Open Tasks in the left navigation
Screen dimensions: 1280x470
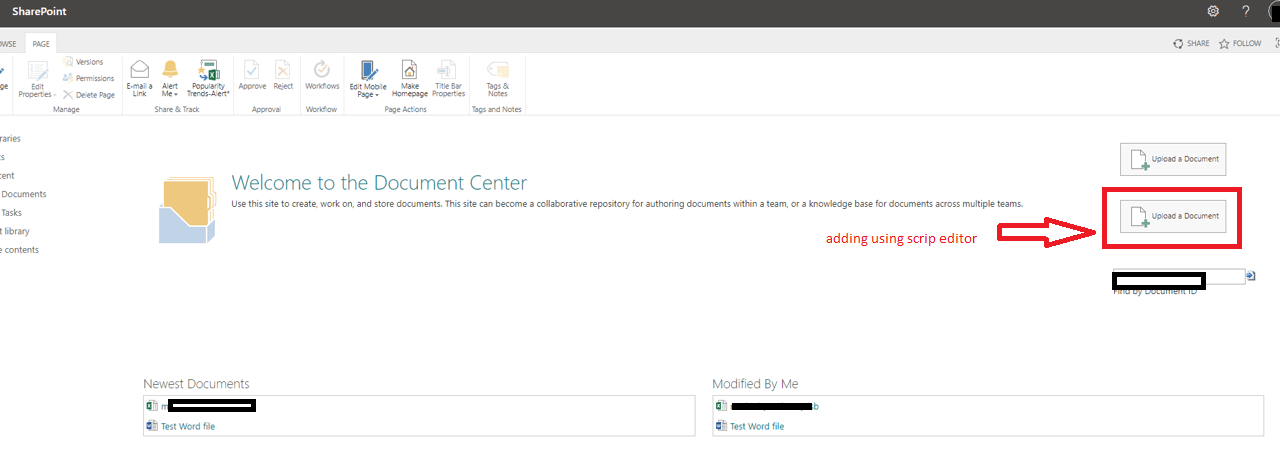pyautogui.click(x=11, y=212)
